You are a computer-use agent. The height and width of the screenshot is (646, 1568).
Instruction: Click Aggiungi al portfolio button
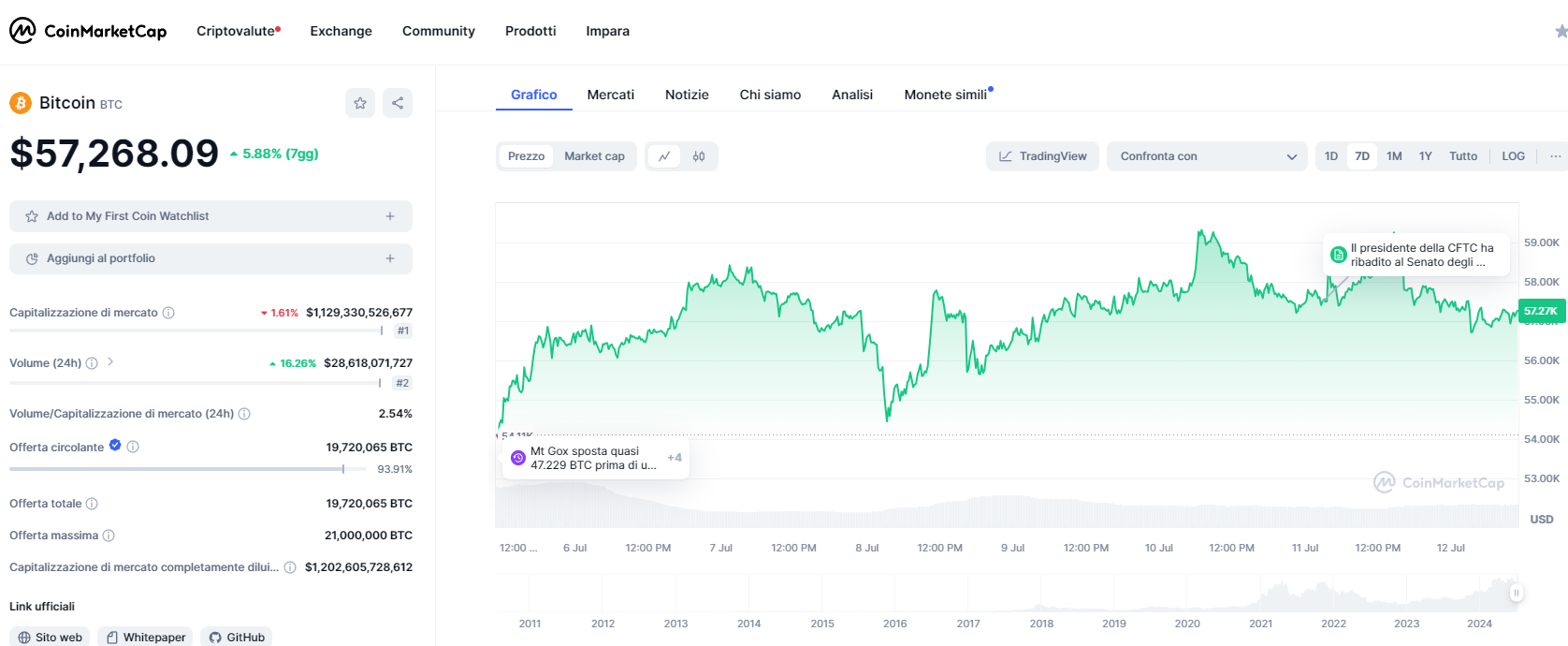point(211,258)
